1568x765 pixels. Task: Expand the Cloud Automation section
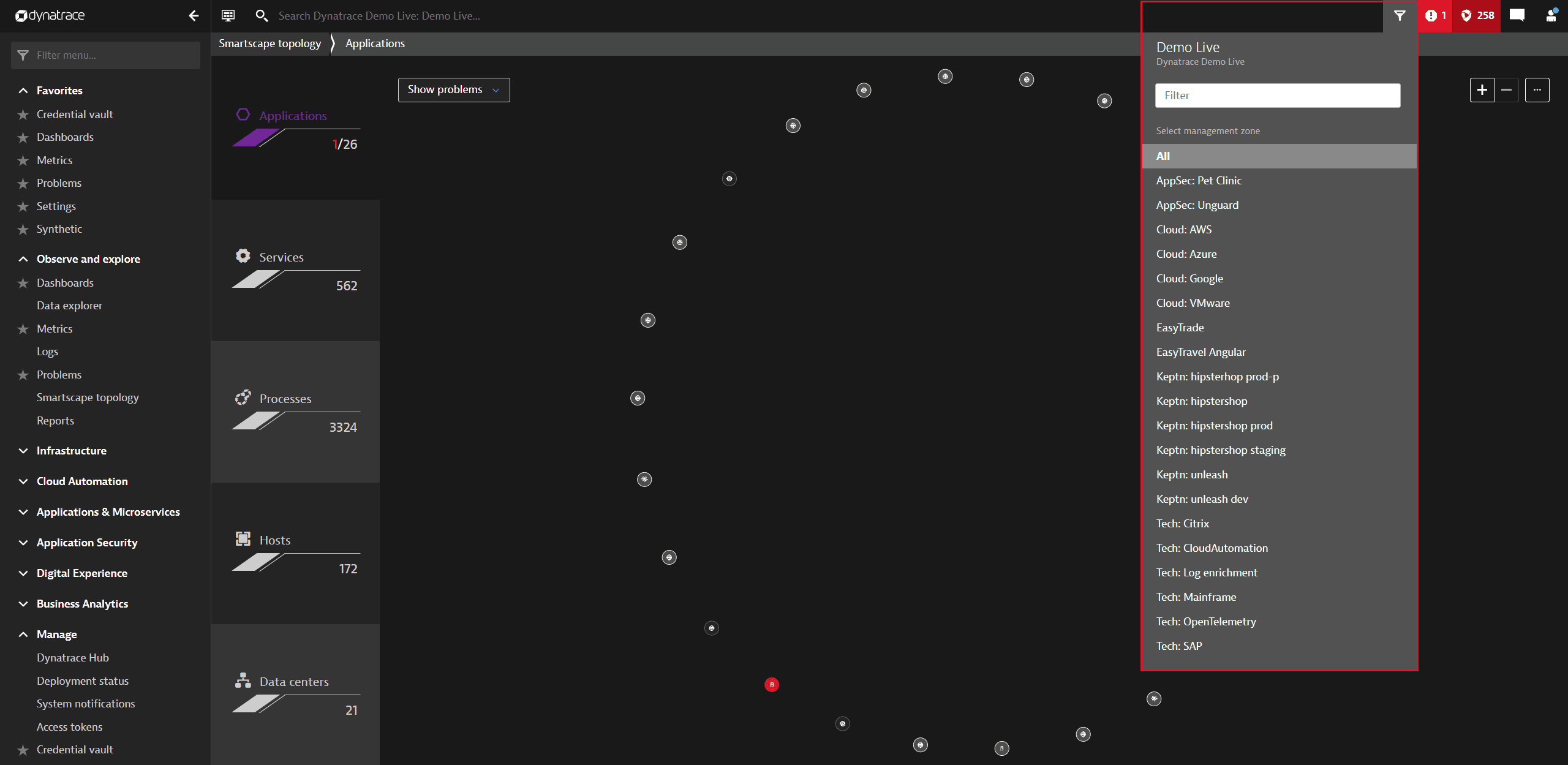click(x=23, y=481)
